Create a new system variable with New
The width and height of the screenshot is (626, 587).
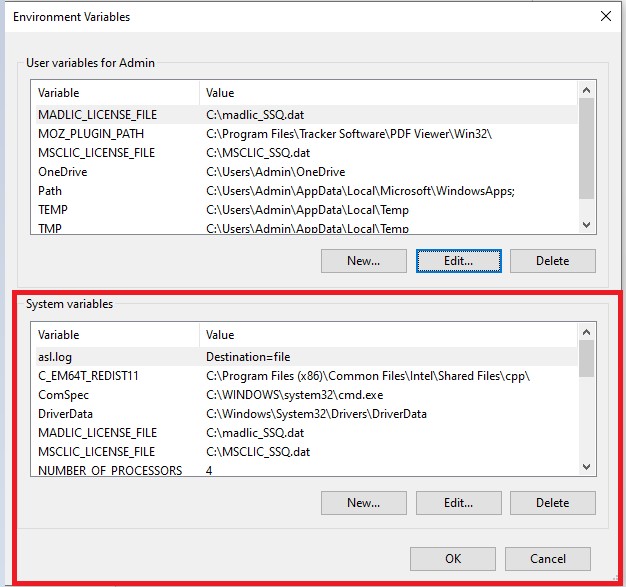(x=363, y=503)
